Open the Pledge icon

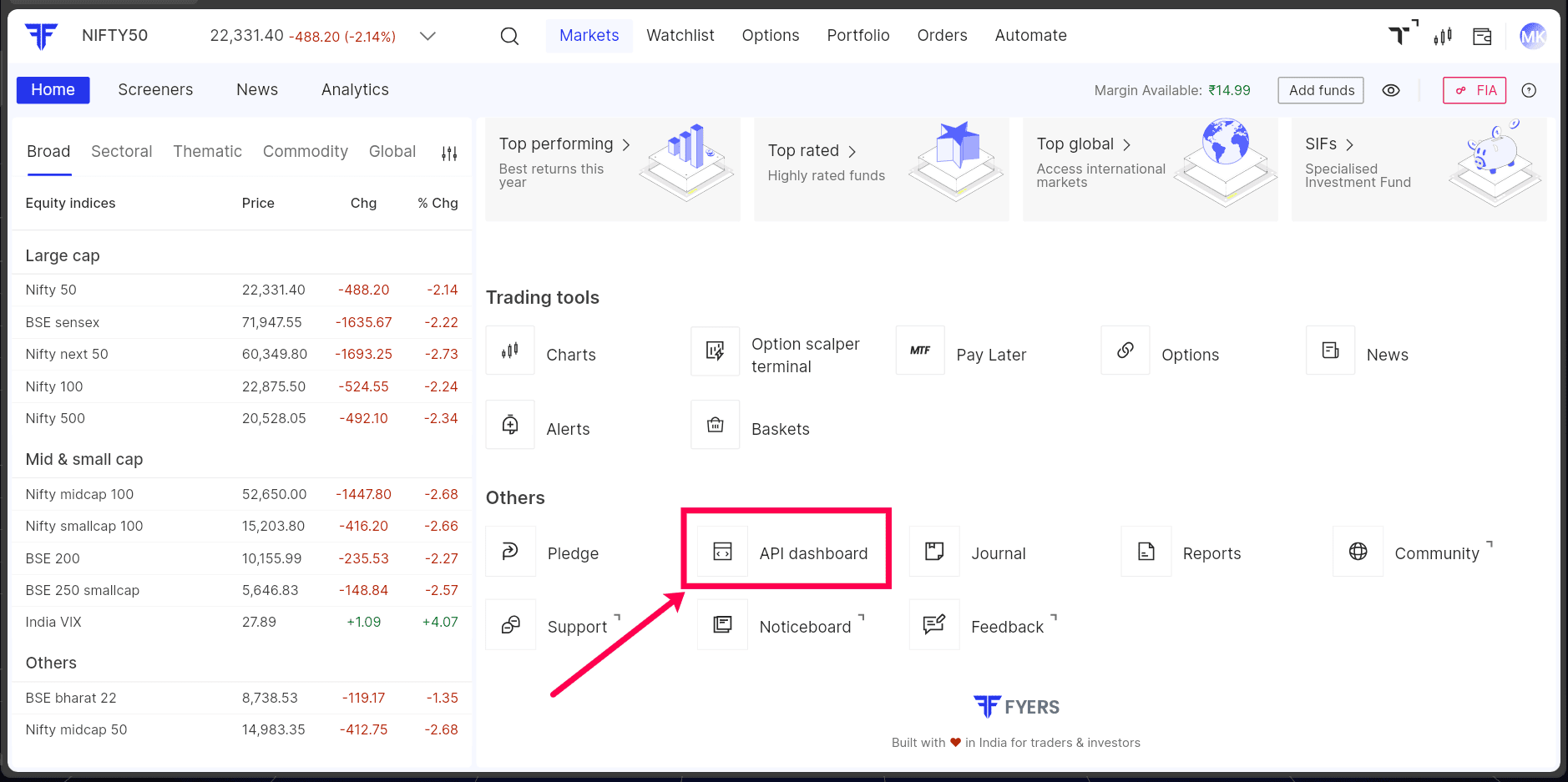[510, 552]
